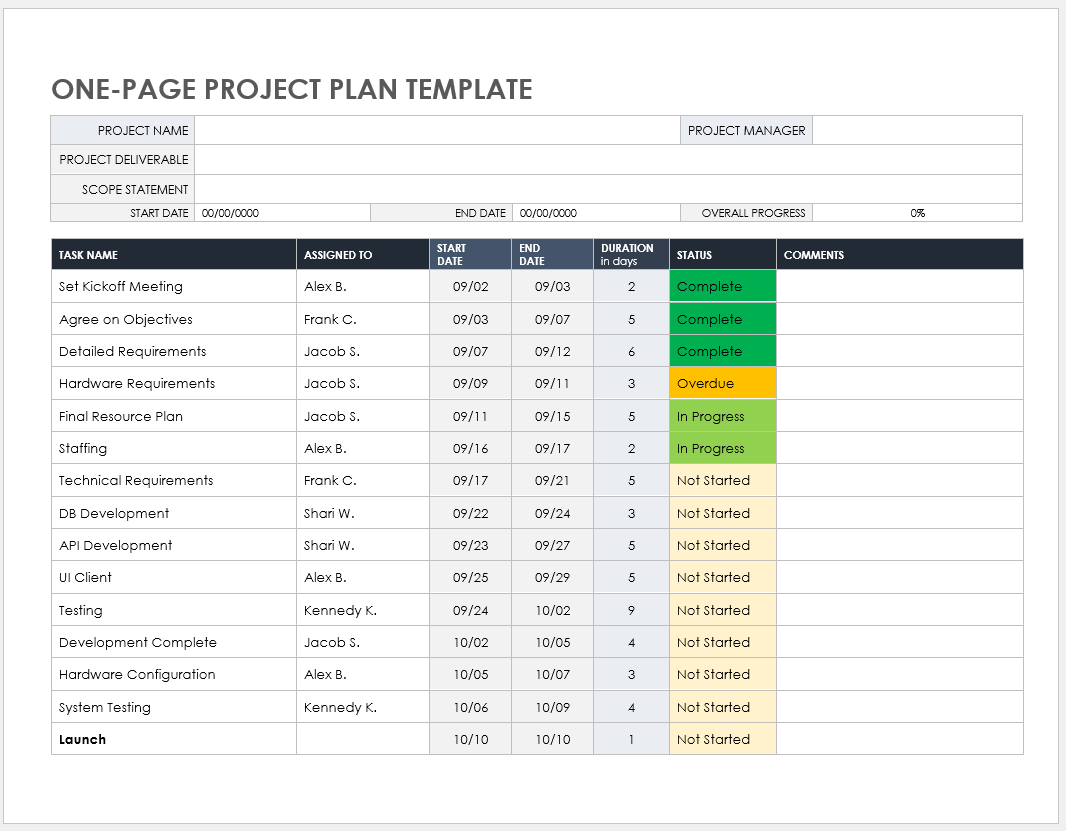1066x831 pixels.
Task: Click Not Started status in Launch row
Action: click(722, 740)
